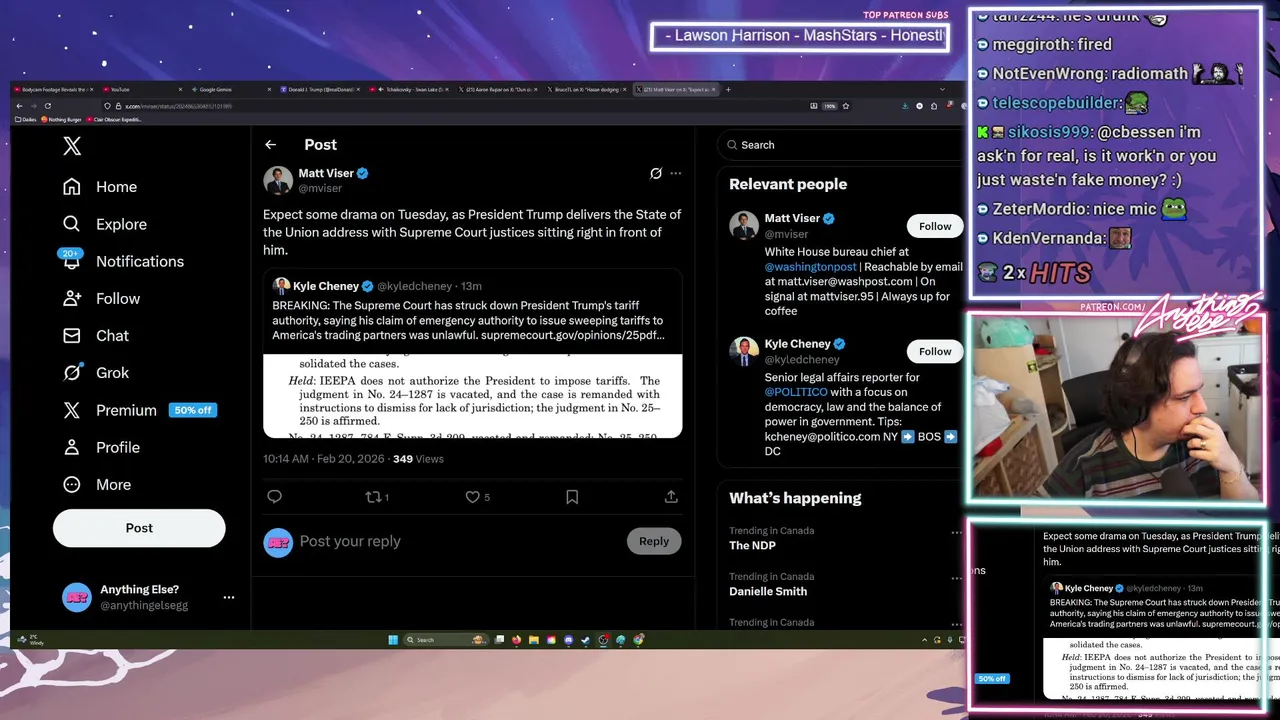Follow Matt Viser in Relevant people
This screenshot has height=720, width=1280.
935,226
